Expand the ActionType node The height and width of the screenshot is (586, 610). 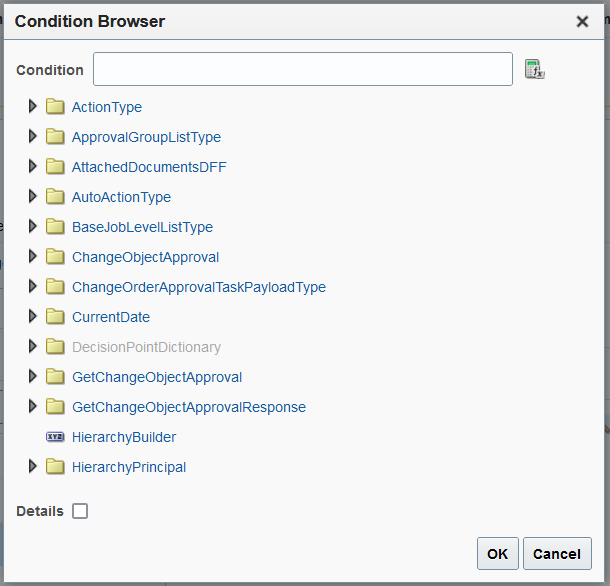click(x=33, y=106)
